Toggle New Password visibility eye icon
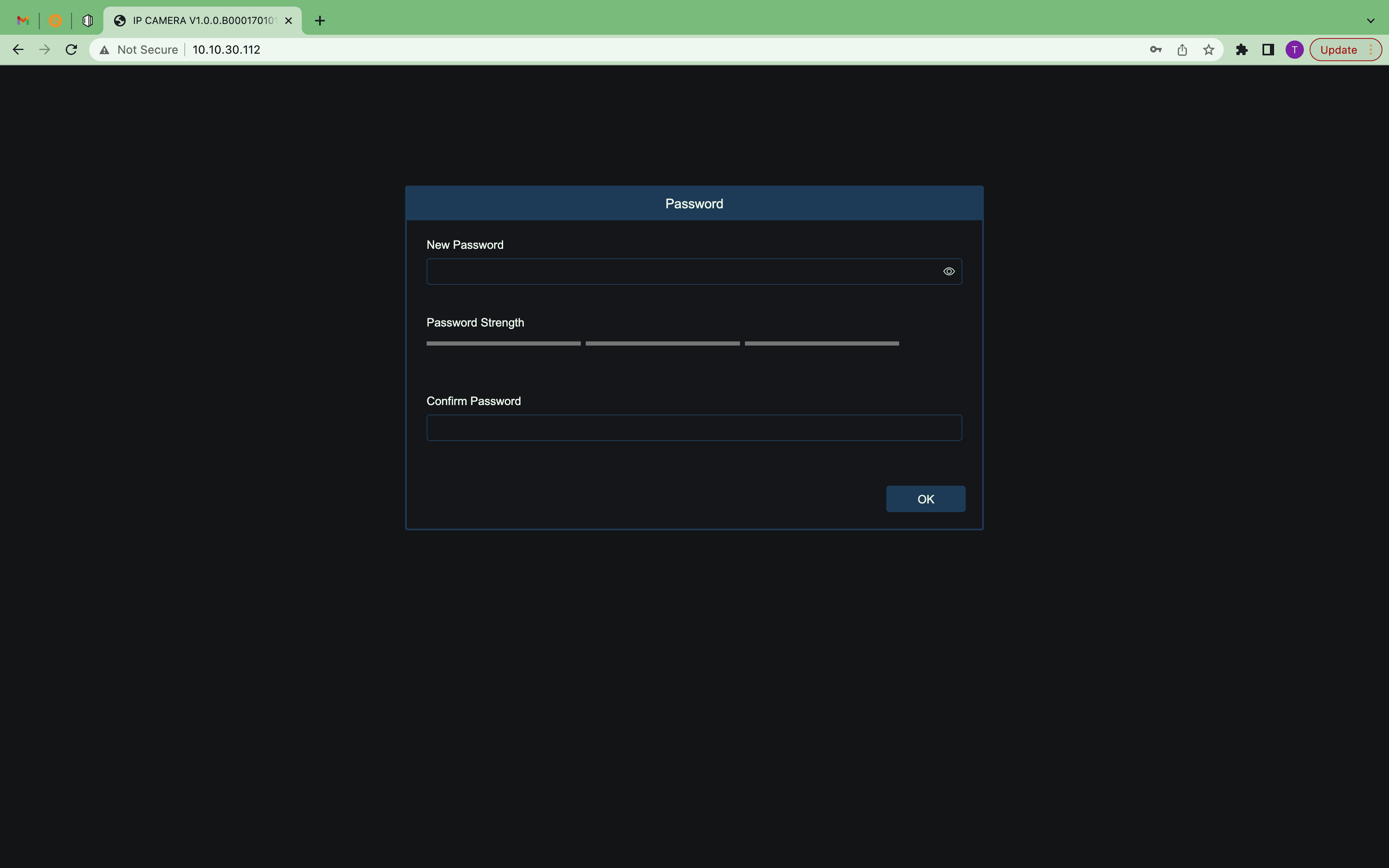This screenshot has width=1389, height=868. click(948, 272)
